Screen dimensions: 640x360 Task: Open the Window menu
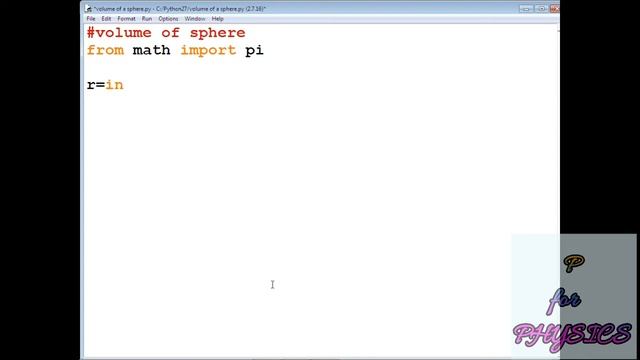pos(195,19)
